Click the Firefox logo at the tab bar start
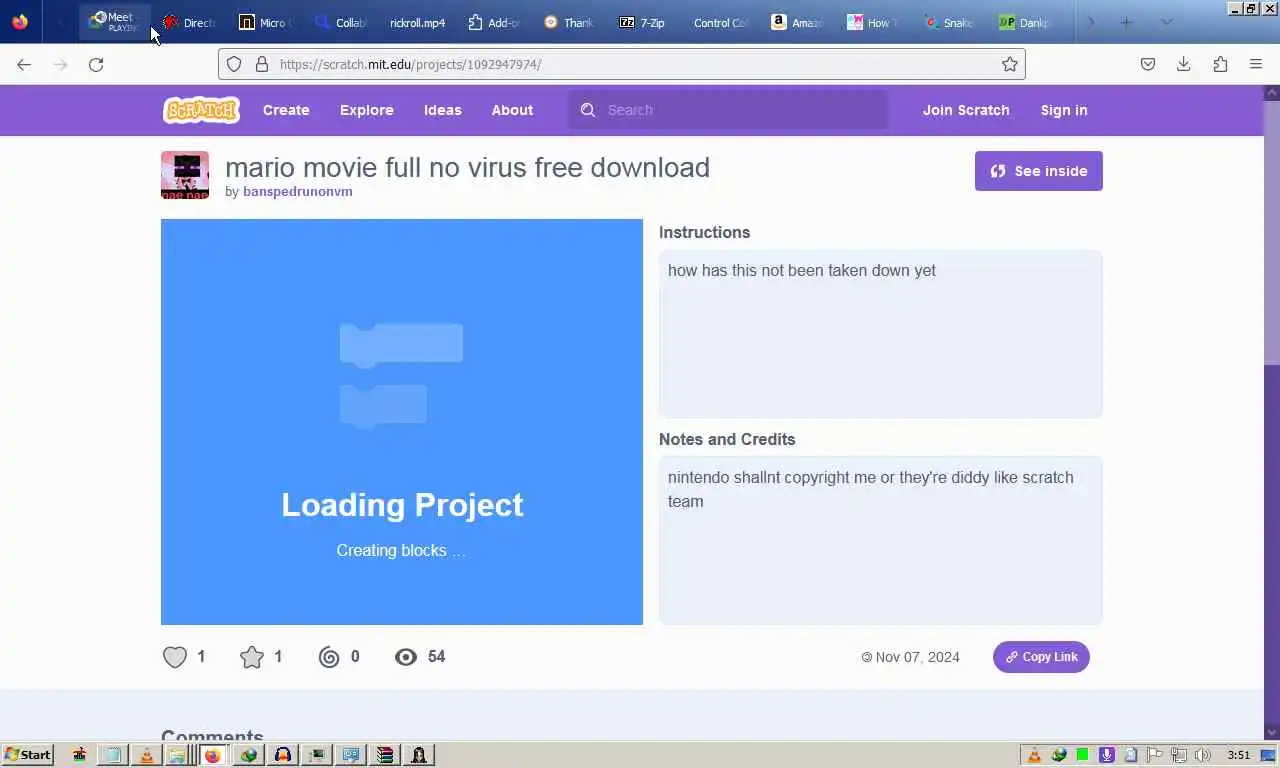Screen dimensions: 1280x768 20,22
